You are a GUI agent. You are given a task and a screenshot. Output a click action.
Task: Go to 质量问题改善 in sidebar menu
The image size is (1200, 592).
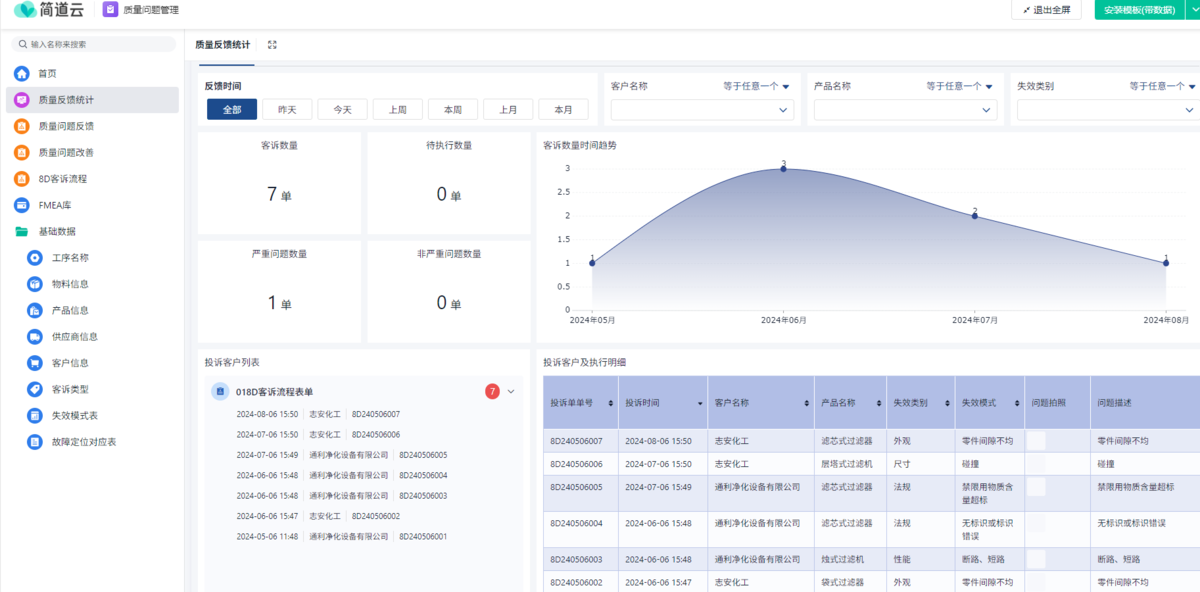(x=66, y=153)
